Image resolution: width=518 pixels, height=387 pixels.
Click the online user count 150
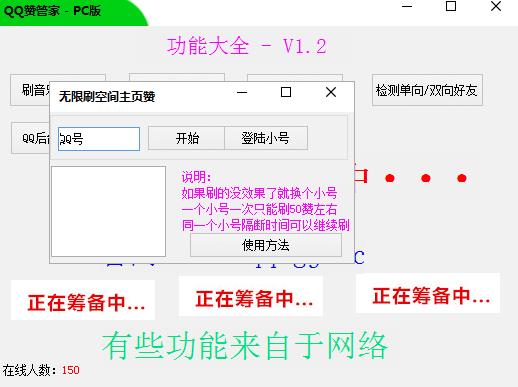(x=71, y=370)
